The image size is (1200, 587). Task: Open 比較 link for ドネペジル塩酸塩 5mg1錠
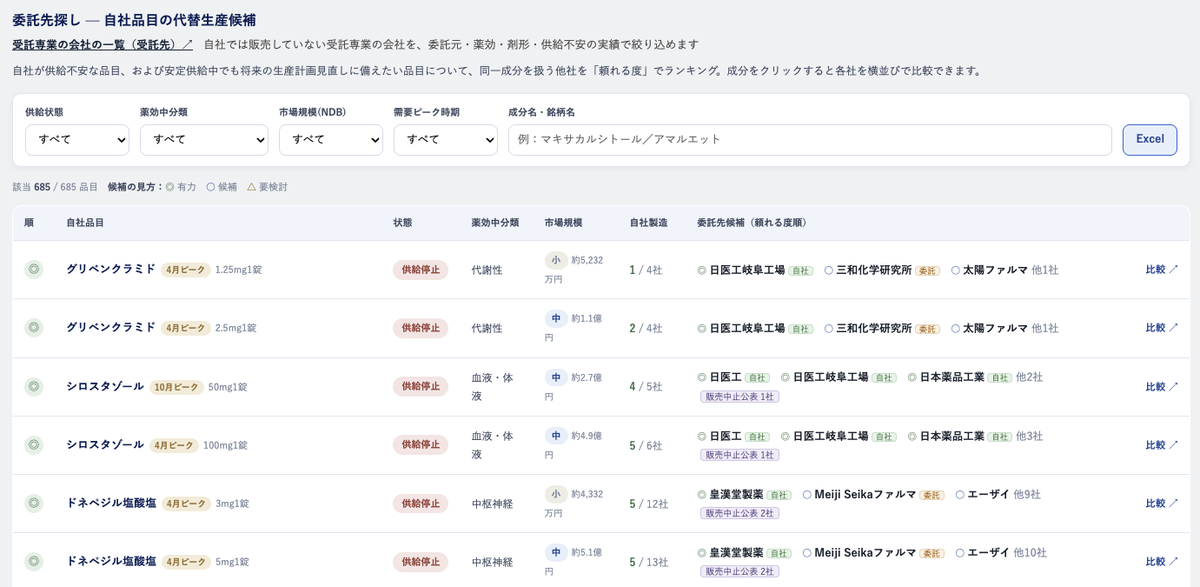click(1162, 562)
